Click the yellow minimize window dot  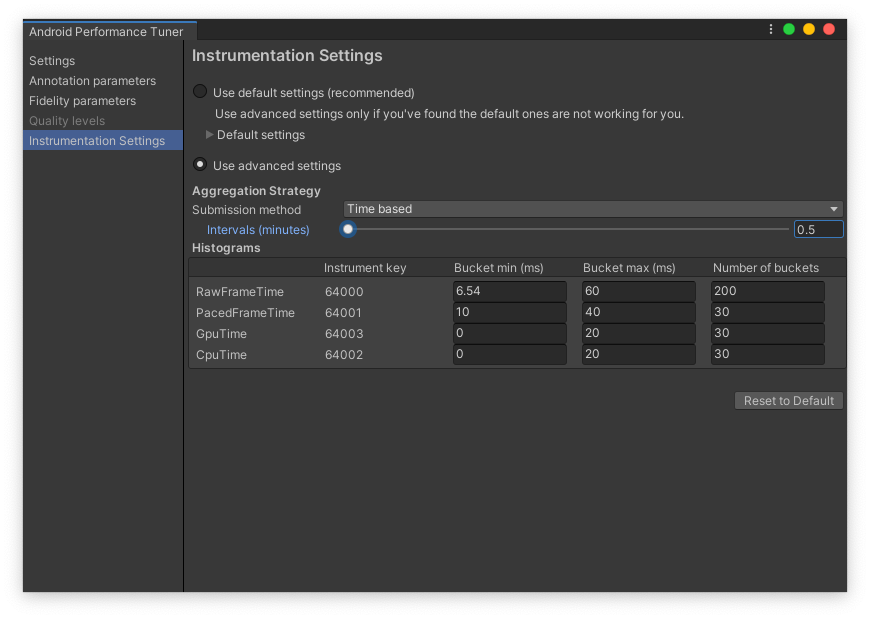pyautogui.click(x=809, y=29)
